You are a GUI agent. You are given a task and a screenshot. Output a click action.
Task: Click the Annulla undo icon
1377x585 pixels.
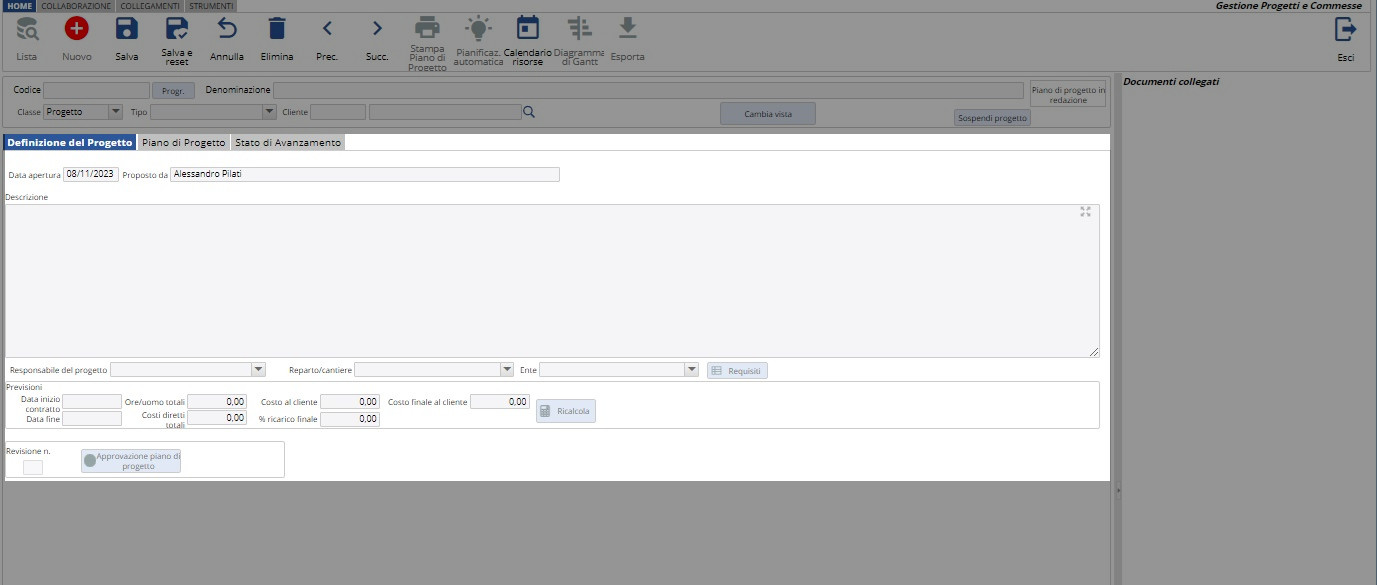pyautogui.click(x=227, y=30)
